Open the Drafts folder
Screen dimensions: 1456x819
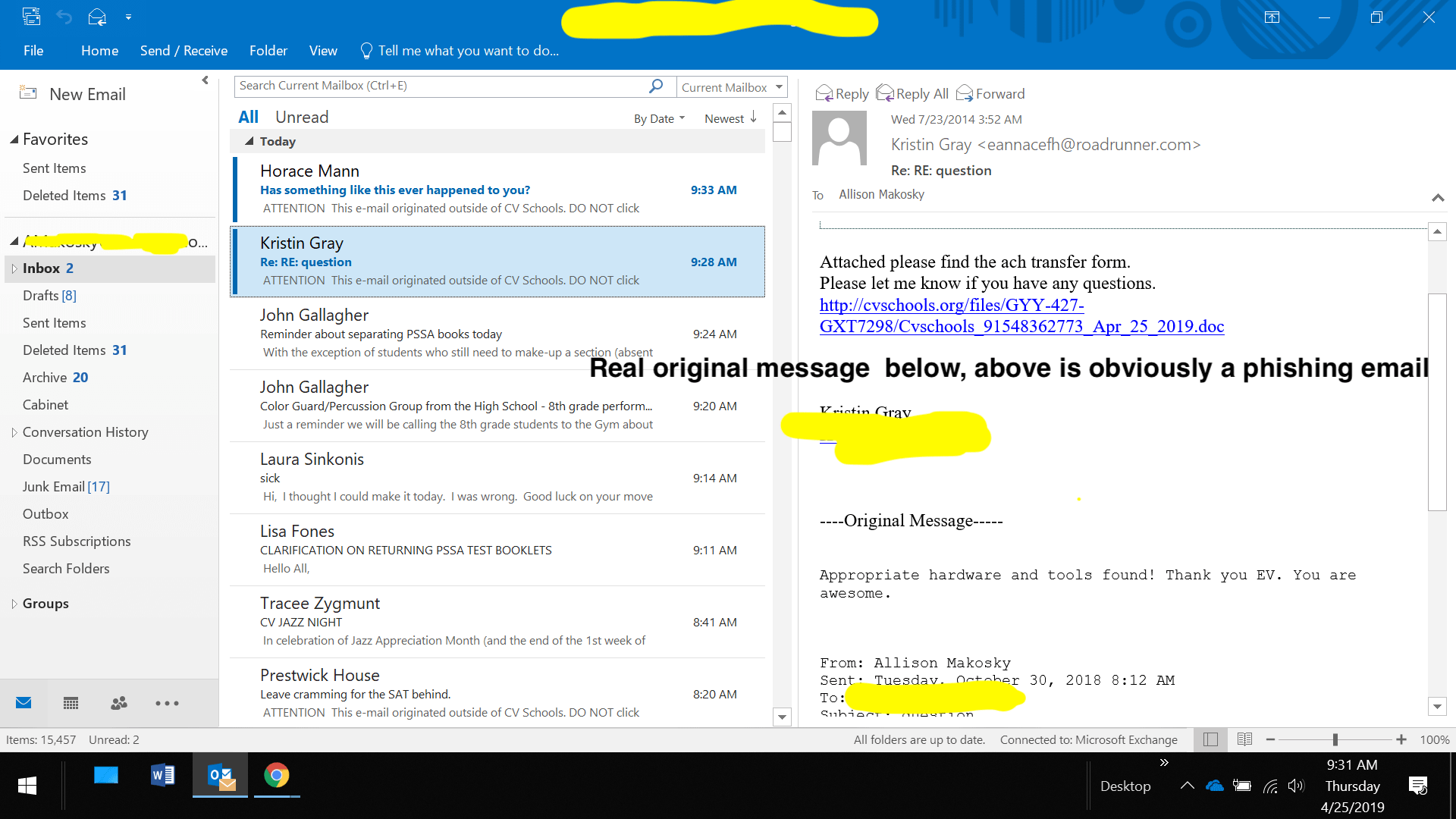[x=49, y=296]
